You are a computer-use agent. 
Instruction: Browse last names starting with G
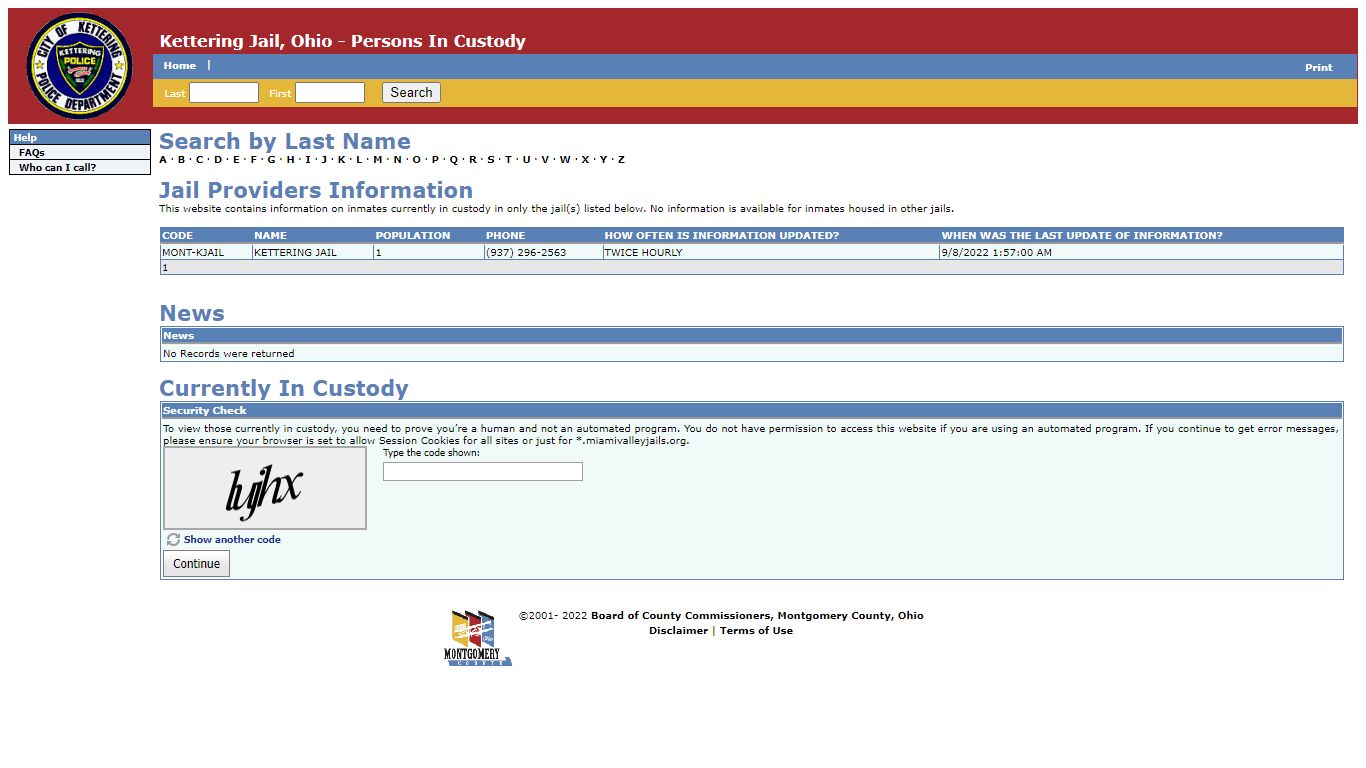(271, 160)
